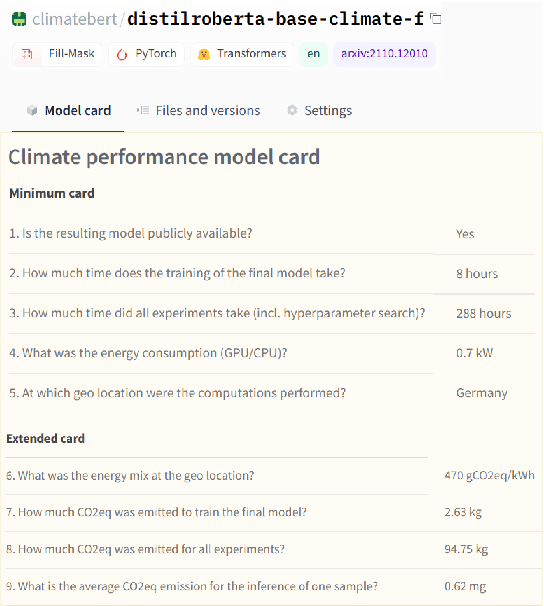The width and height of the screenshot is (544, 606).
Task: Select question 1 about public availability
Action: coord(131,233)
